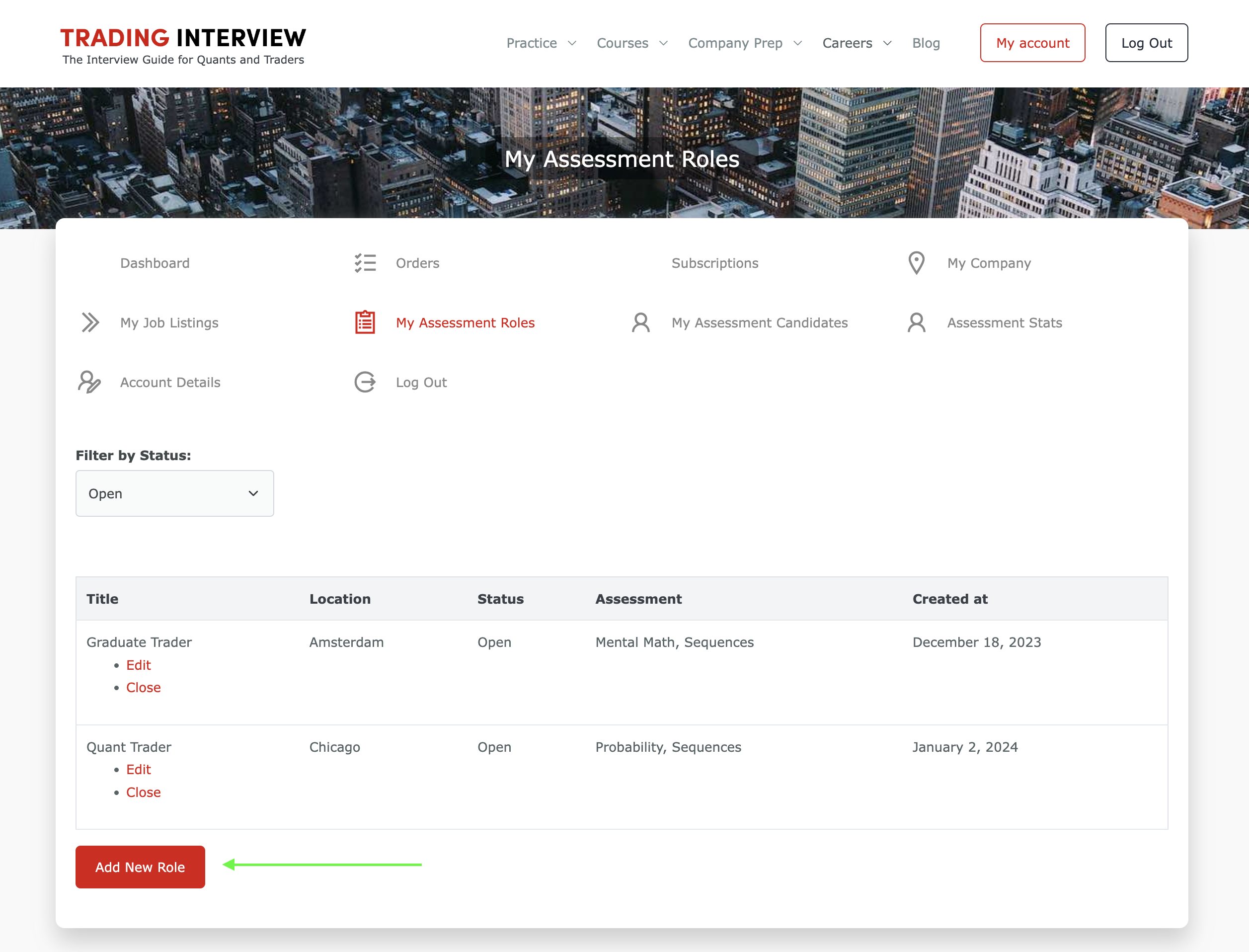This screenshot has height=952, width=1249.
Task: Expand the Practice menu chevron
Action: click(572, 43)
